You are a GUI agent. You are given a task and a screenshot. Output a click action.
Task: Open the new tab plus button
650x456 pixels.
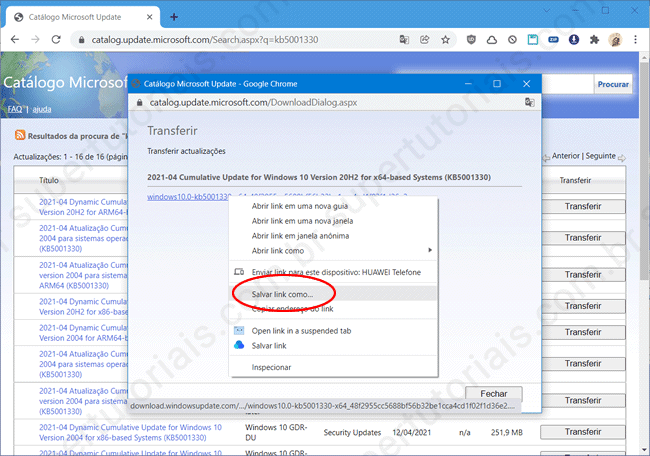pos(173,16)
